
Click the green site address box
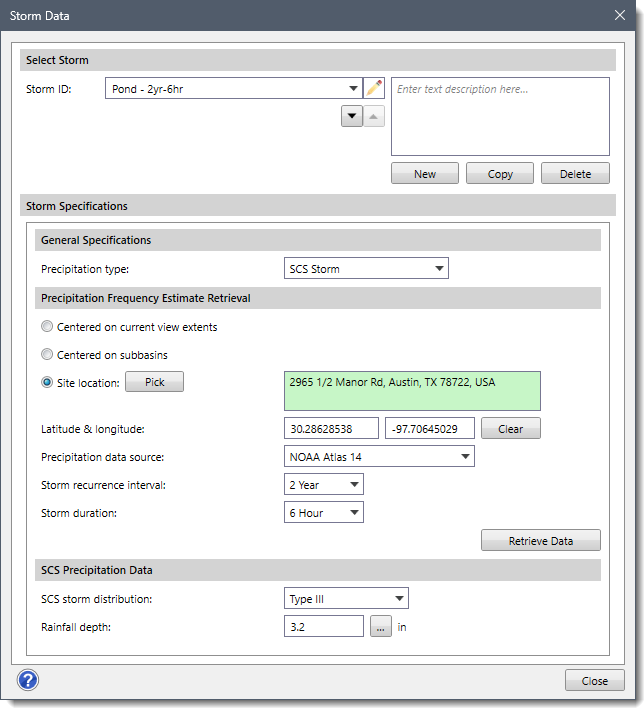412,391
